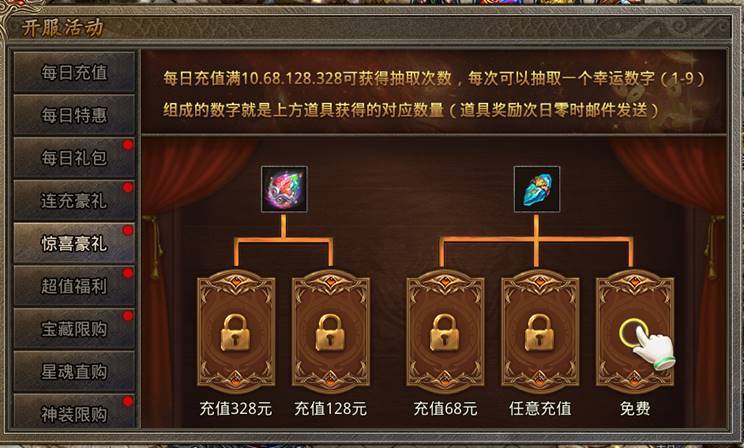The height and width of the screenshot is (448, 744).
Task: Tap the yellow circle on 免费 card
Action: [633, 333]
